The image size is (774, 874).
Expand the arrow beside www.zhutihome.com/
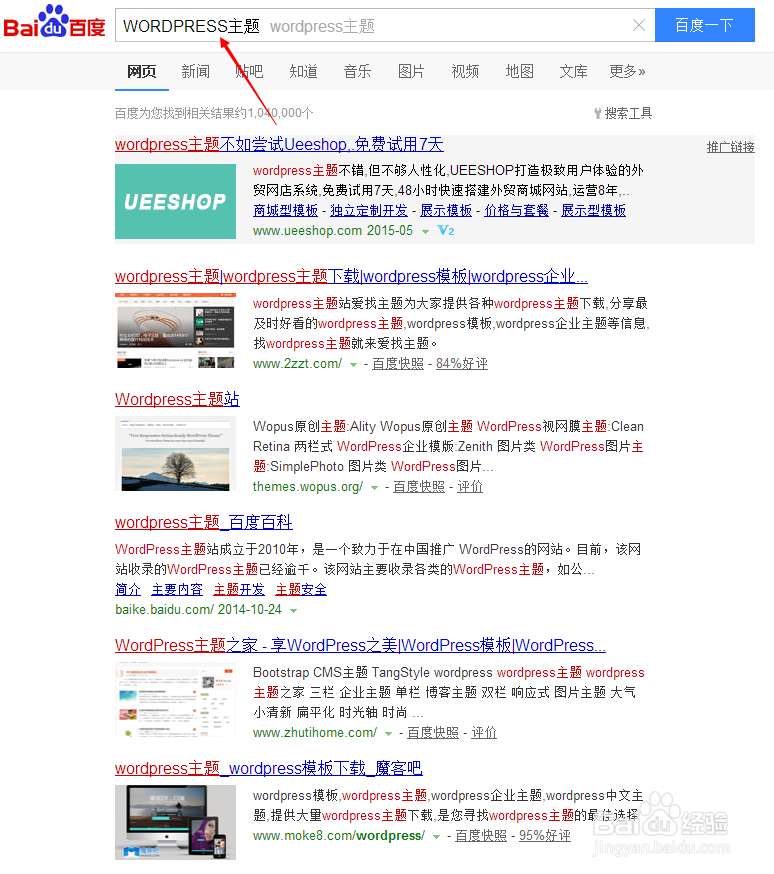[388, 734]
